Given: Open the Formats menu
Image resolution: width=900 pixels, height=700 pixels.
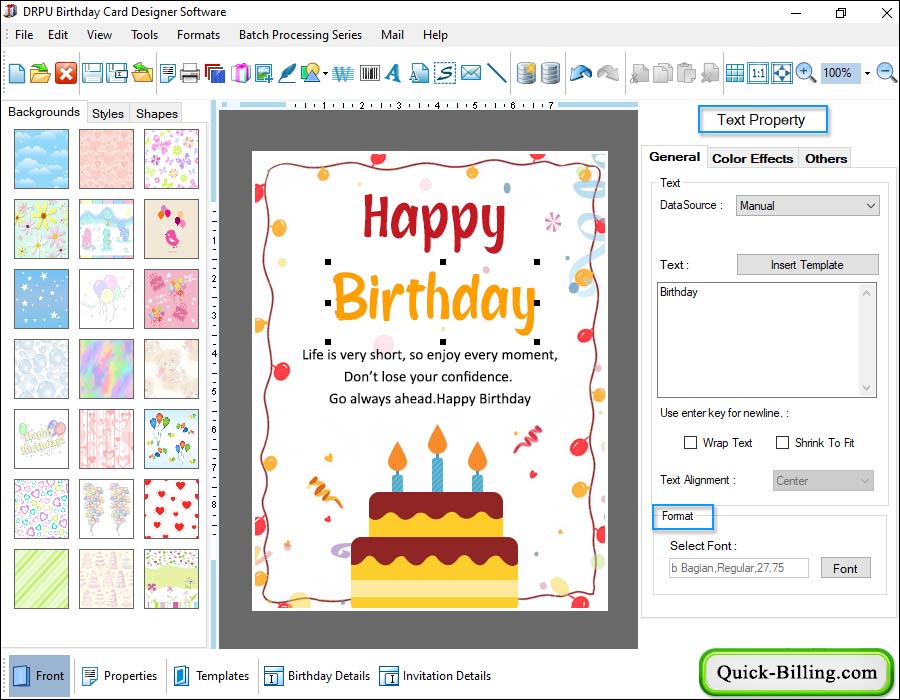Looking at the screenshot, I should click(x=198, y=35).
